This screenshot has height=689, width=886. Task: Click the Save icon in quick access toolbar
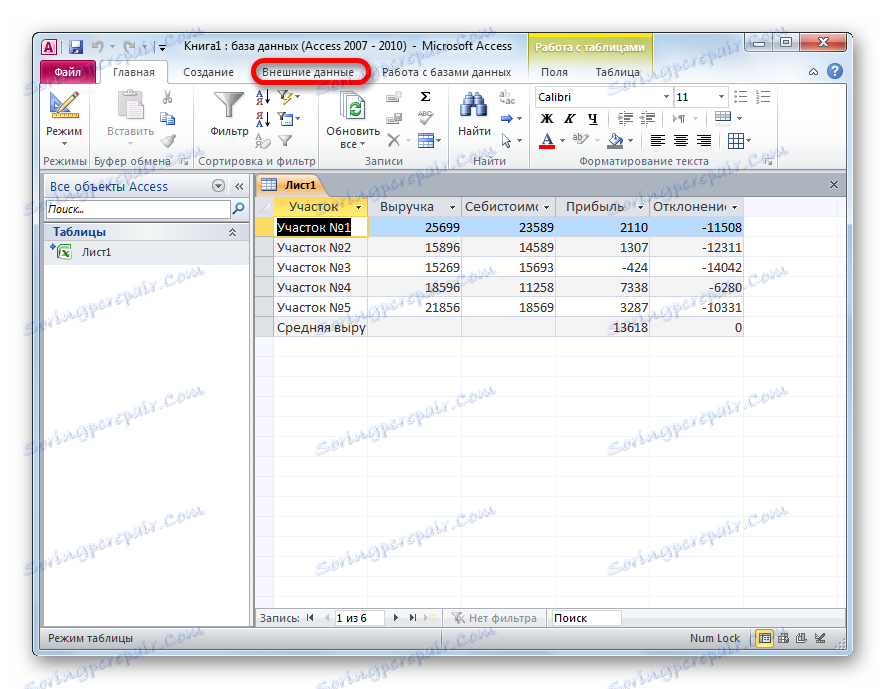[x=76, y=46]
